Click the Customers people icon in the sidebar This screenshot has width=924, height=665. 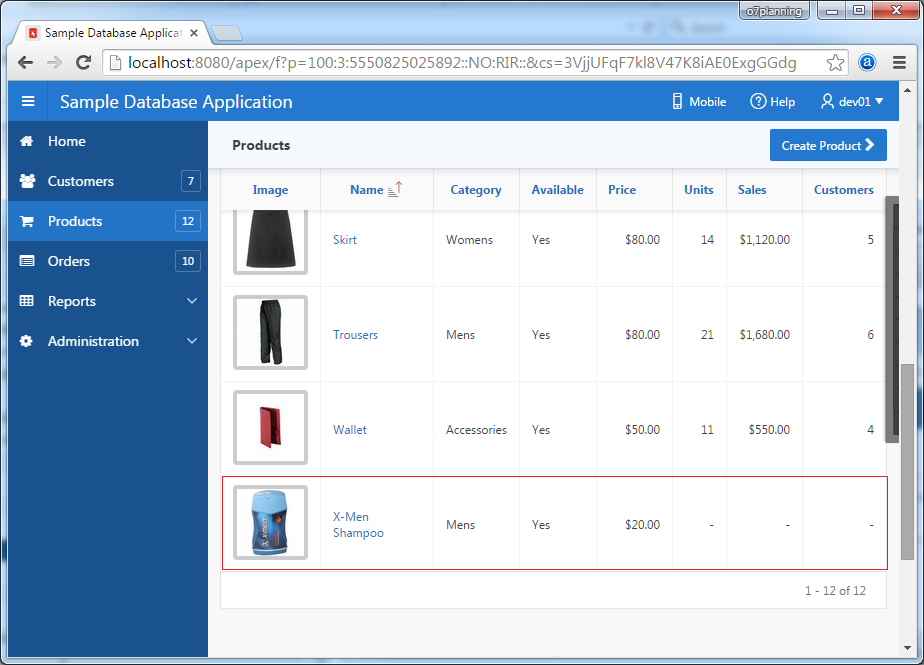[27, 181]
